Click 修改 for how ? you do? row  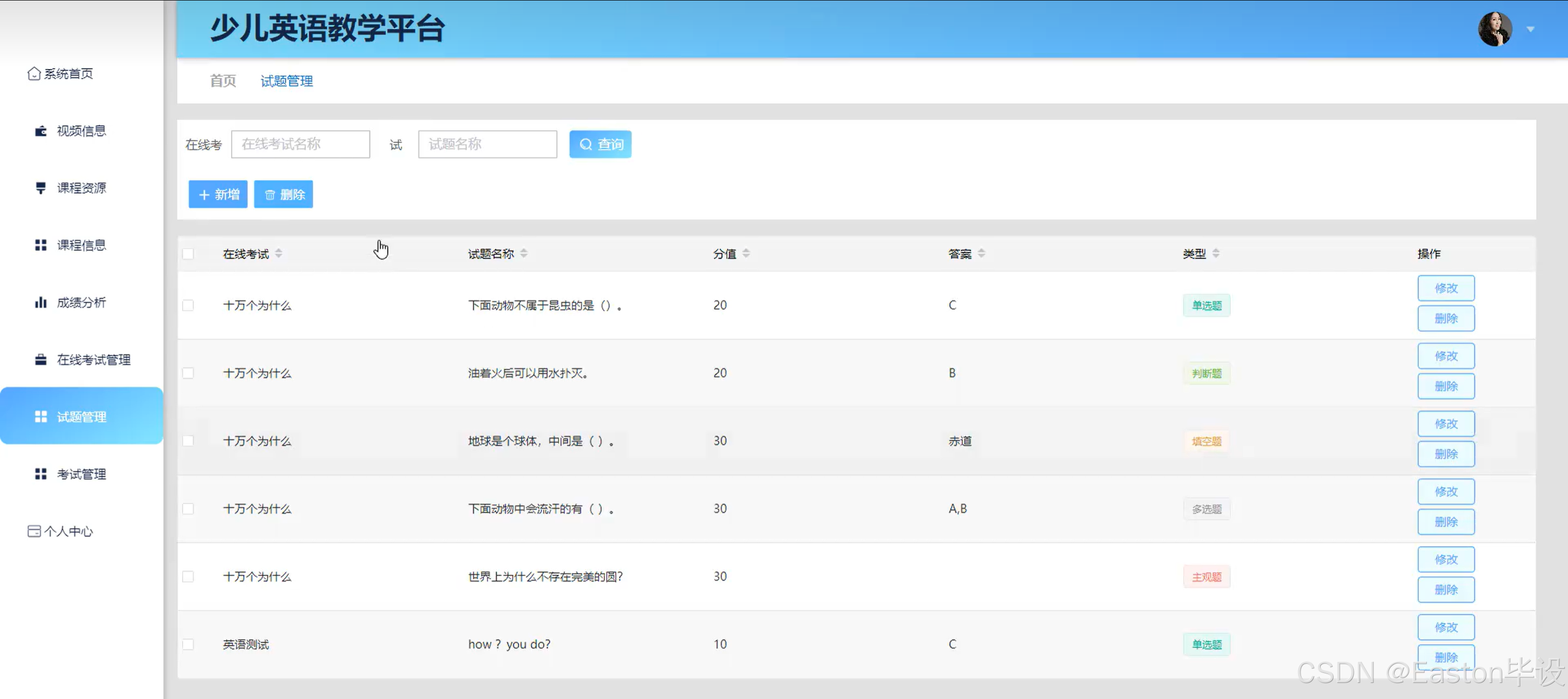pyautogui.click(x=1446, y=627)
